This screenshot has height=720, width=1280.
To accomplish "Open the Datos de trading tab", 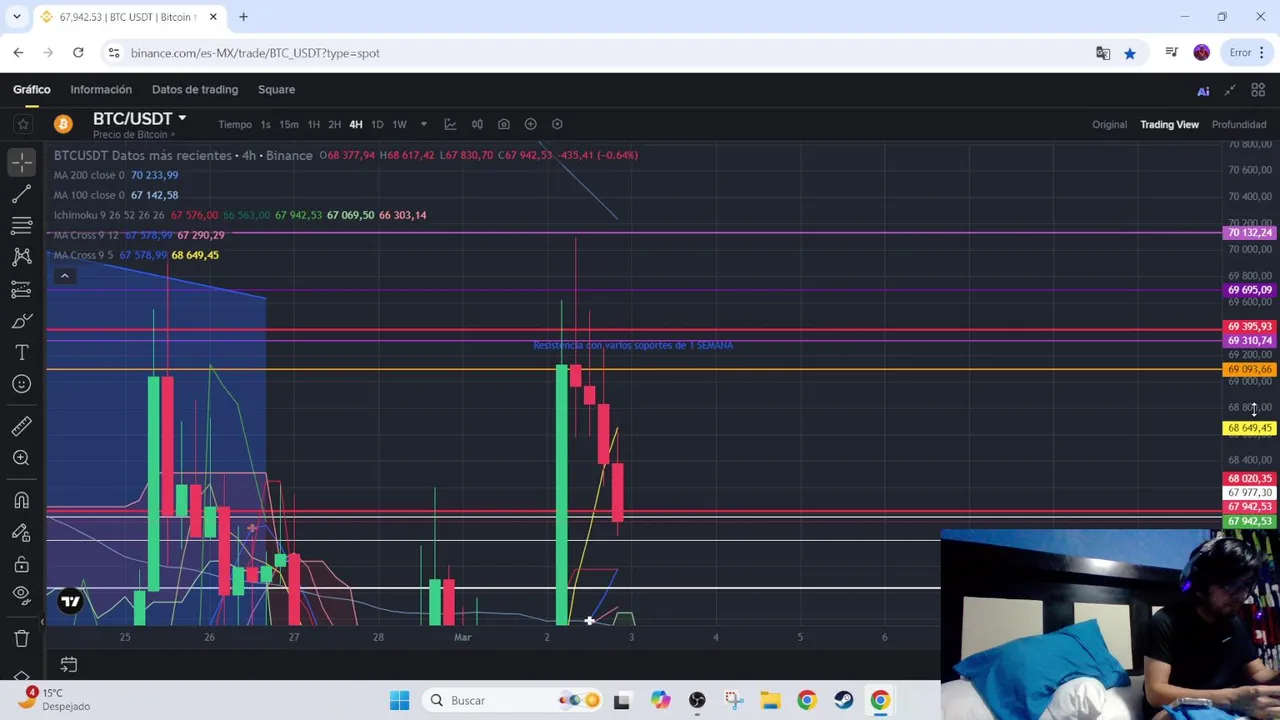I will (195, 89).
